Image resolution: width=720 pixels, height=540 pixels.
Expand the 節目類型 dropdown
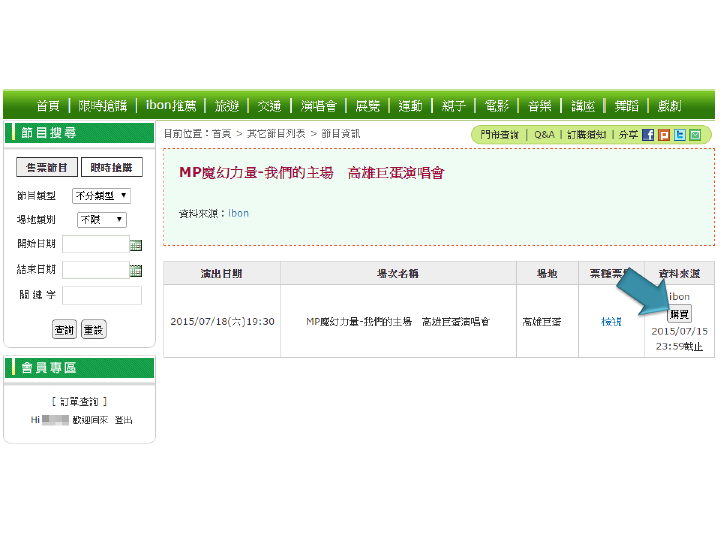pyautogui.click(x=102, y=196)
